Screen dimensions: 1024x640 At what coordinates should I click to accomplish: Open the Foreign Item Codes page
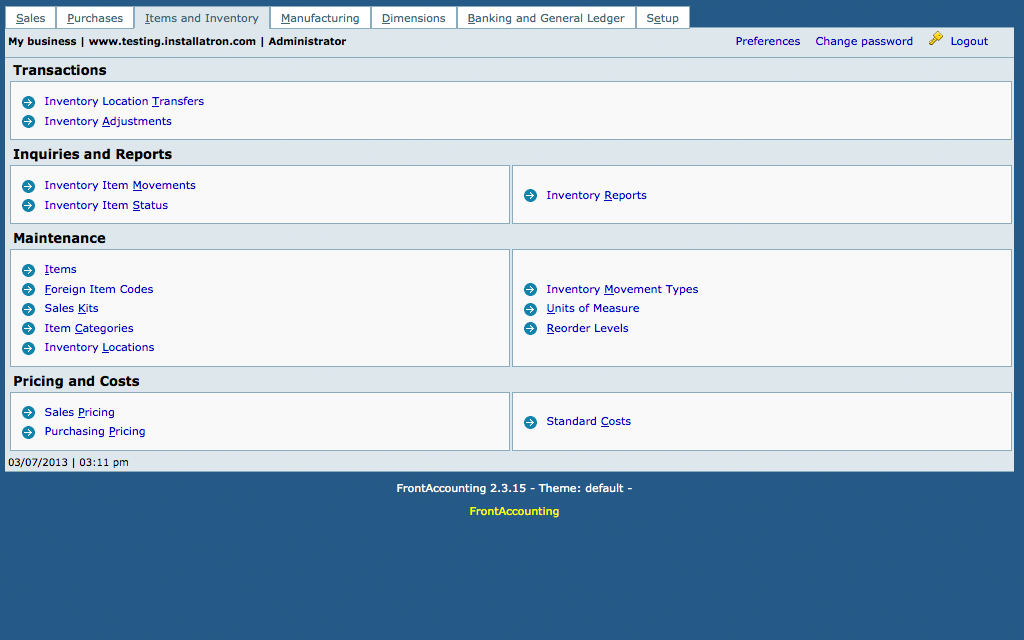(99, 289)
